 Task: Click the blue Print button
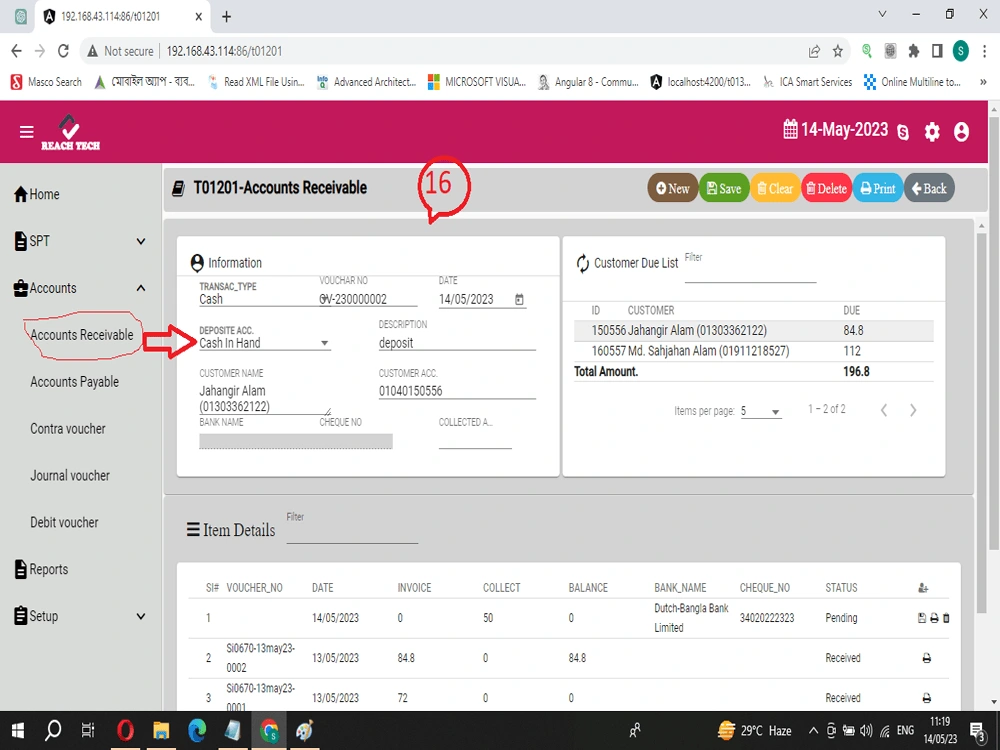coord(878,188)
